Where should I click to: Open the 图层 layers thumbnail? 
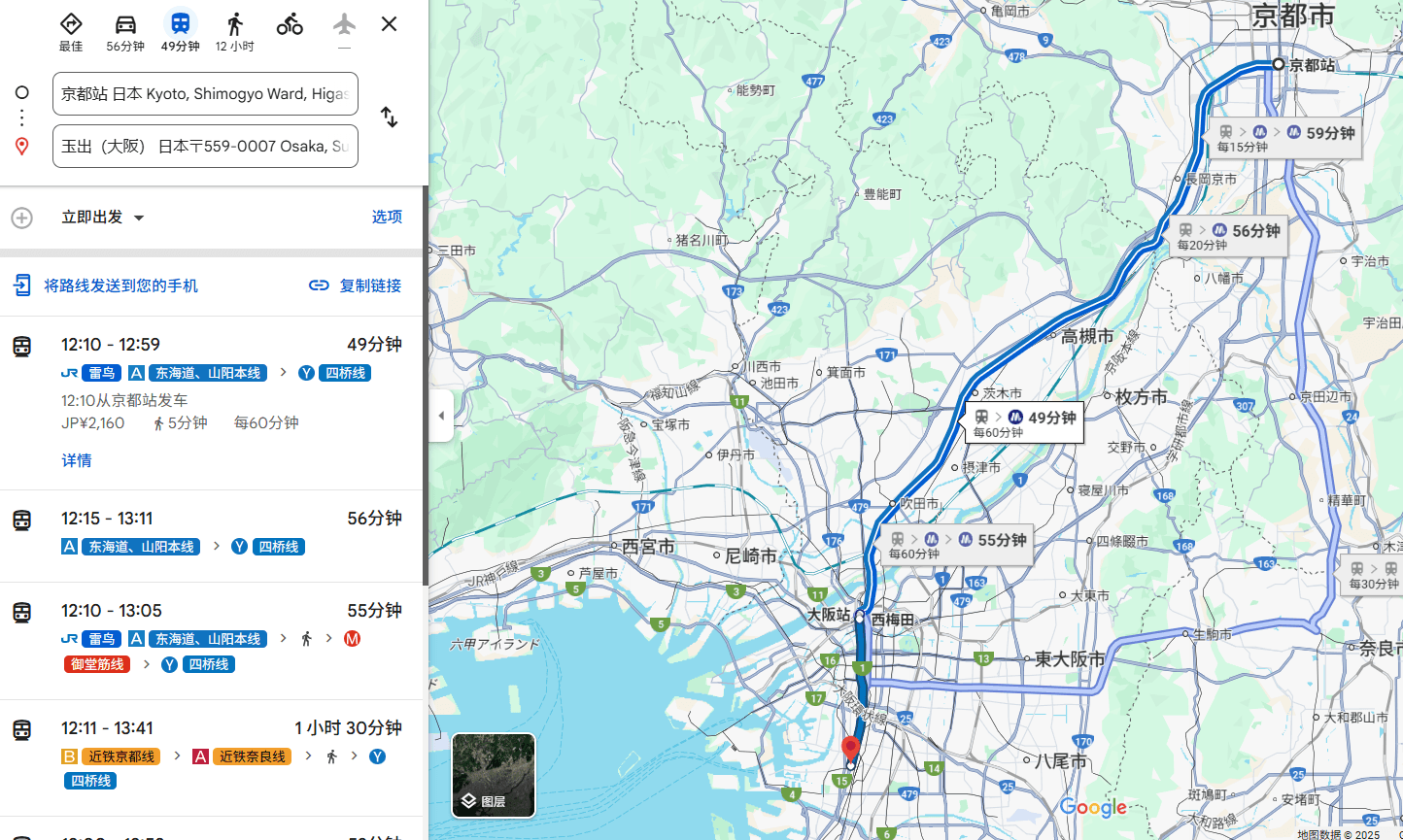(494, 775)
